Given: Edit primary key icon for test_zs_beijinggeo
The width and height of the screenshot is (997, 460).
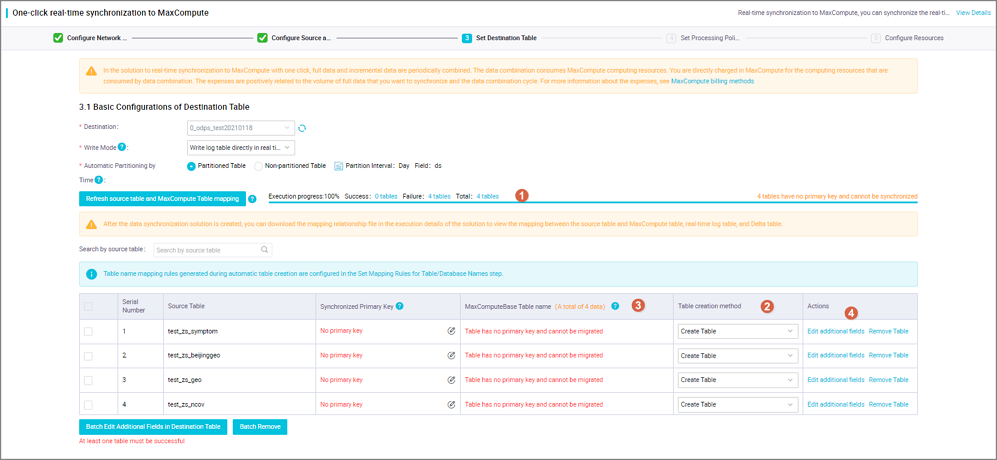Looking at the screenshot, I should click(451, 356).
